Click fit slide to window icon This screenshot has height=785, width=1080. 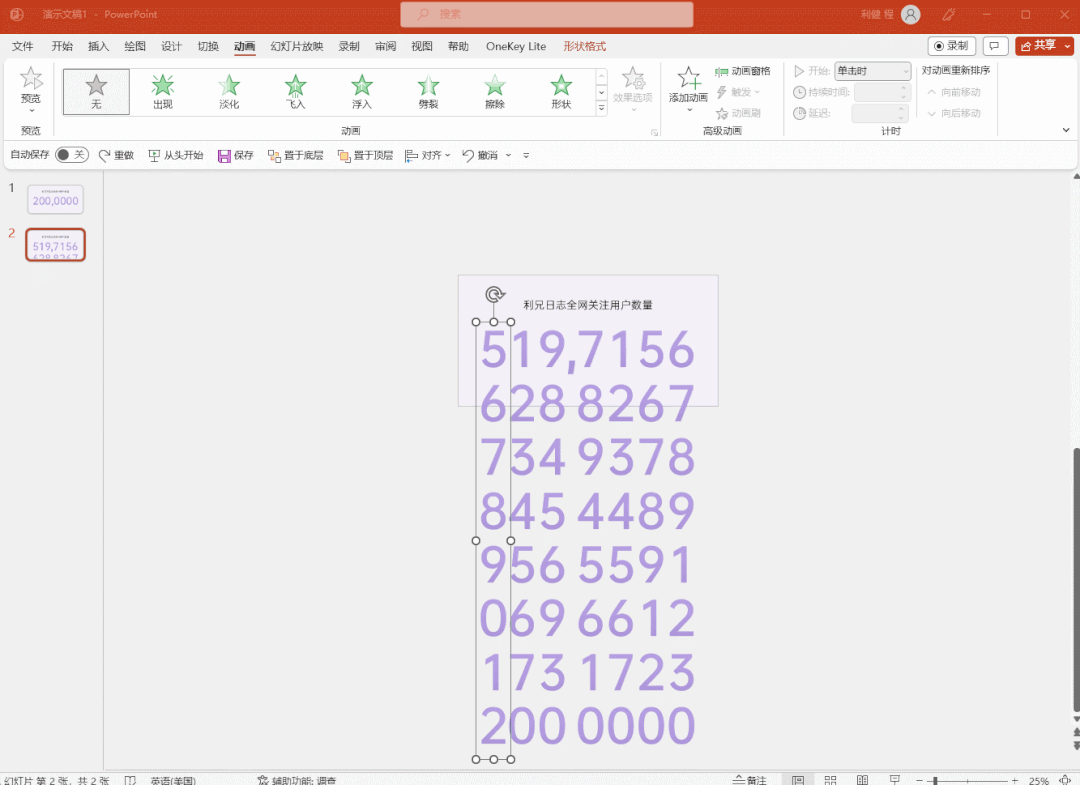1066,780
